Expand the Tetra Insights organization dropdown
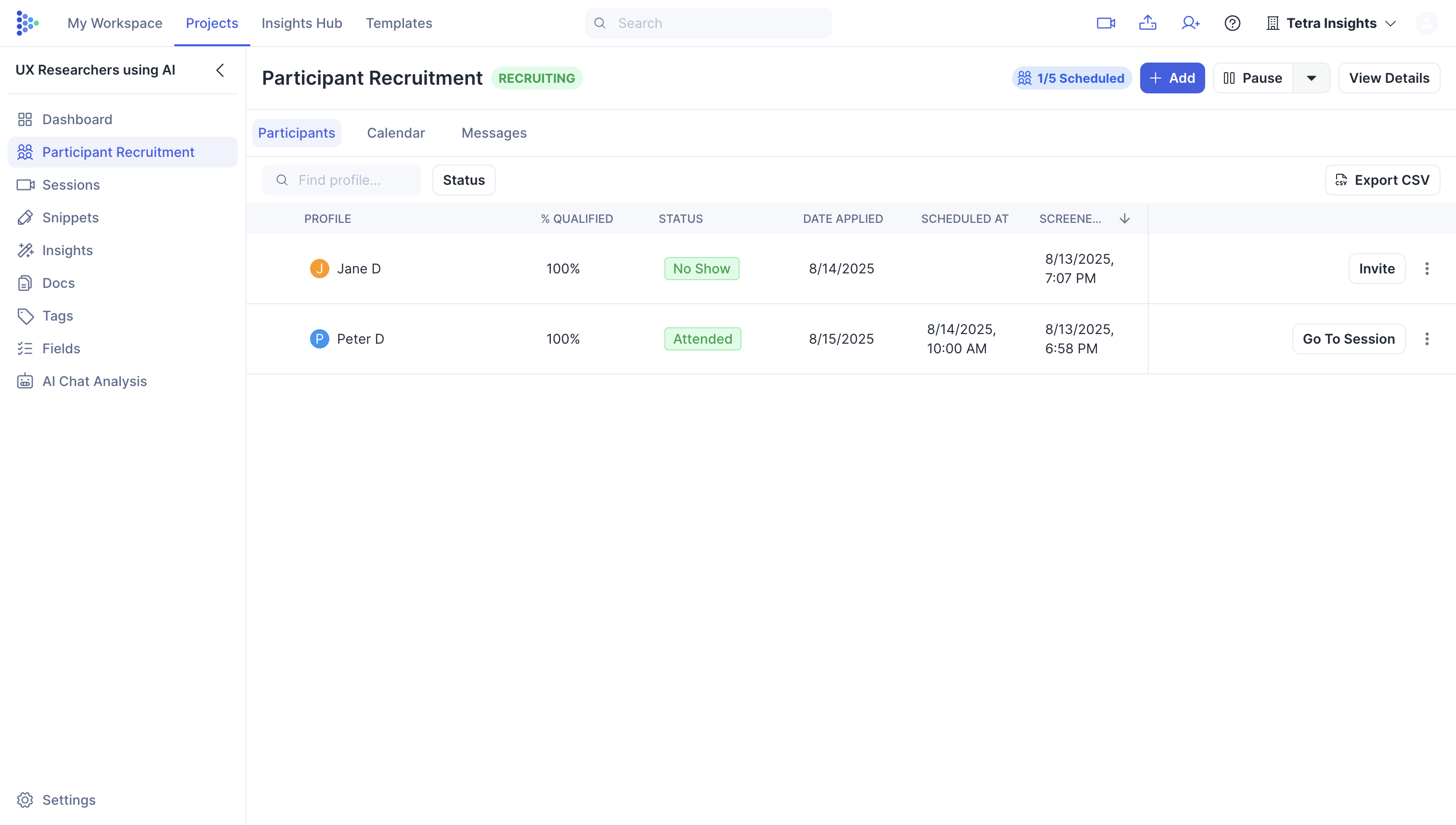1456x825 pixels. 1331,23
